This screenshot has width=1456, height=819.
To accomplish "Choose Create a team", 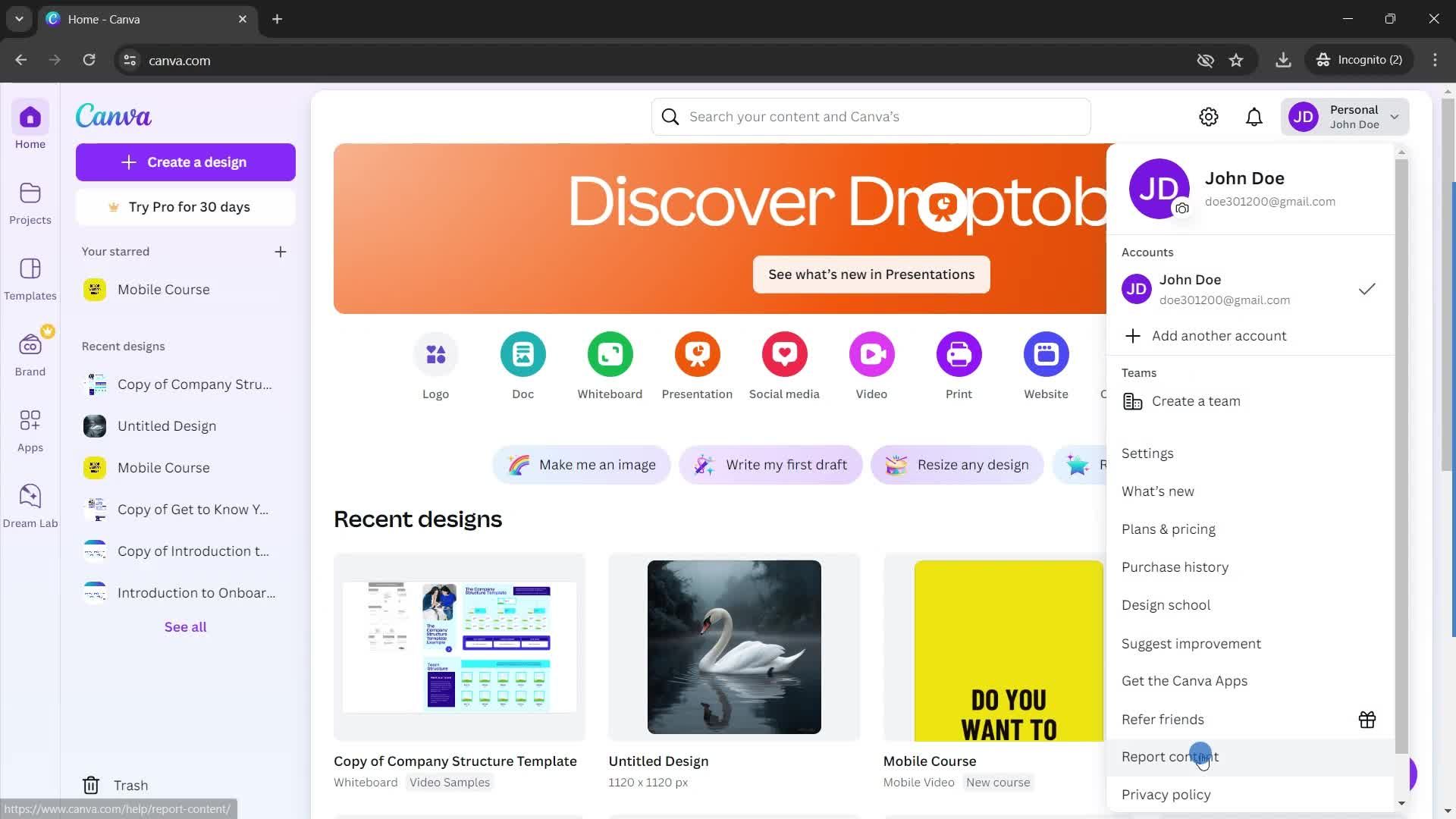I will click(1250, 401).
